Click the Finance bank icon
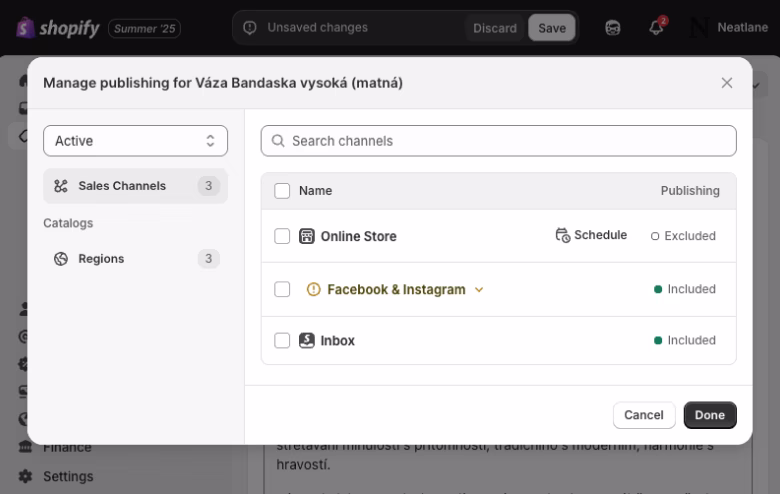Screen dimensions: 780x494 25,447
